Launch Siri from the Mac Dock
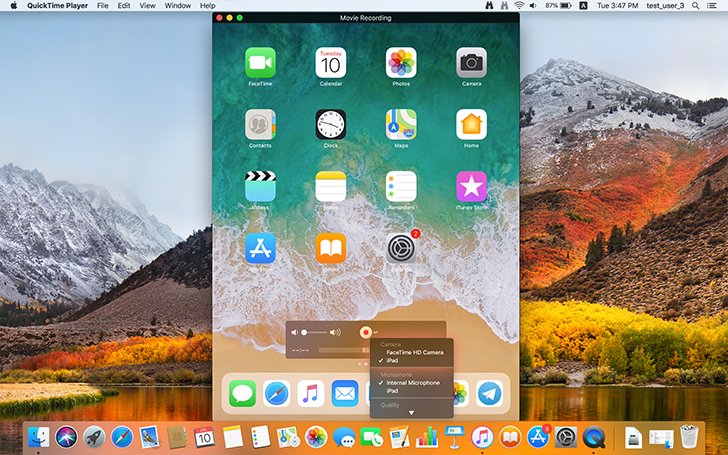Viewport: 728px width, 455px height. pyautogui.click(x=66, y=437)
